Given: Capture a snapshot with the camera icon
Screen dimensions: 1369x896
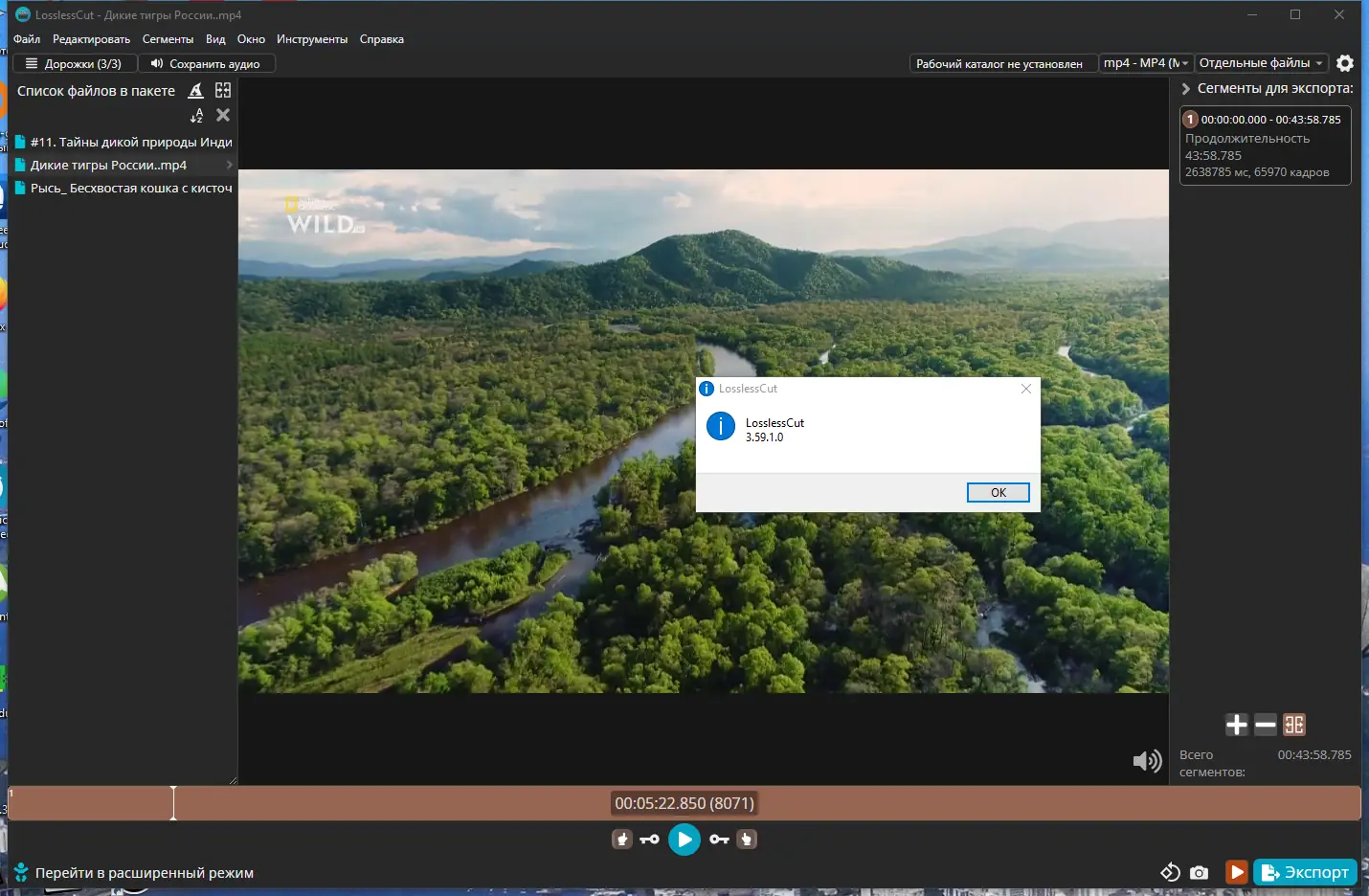Looking at the screenshot, I should [1200, 872].
